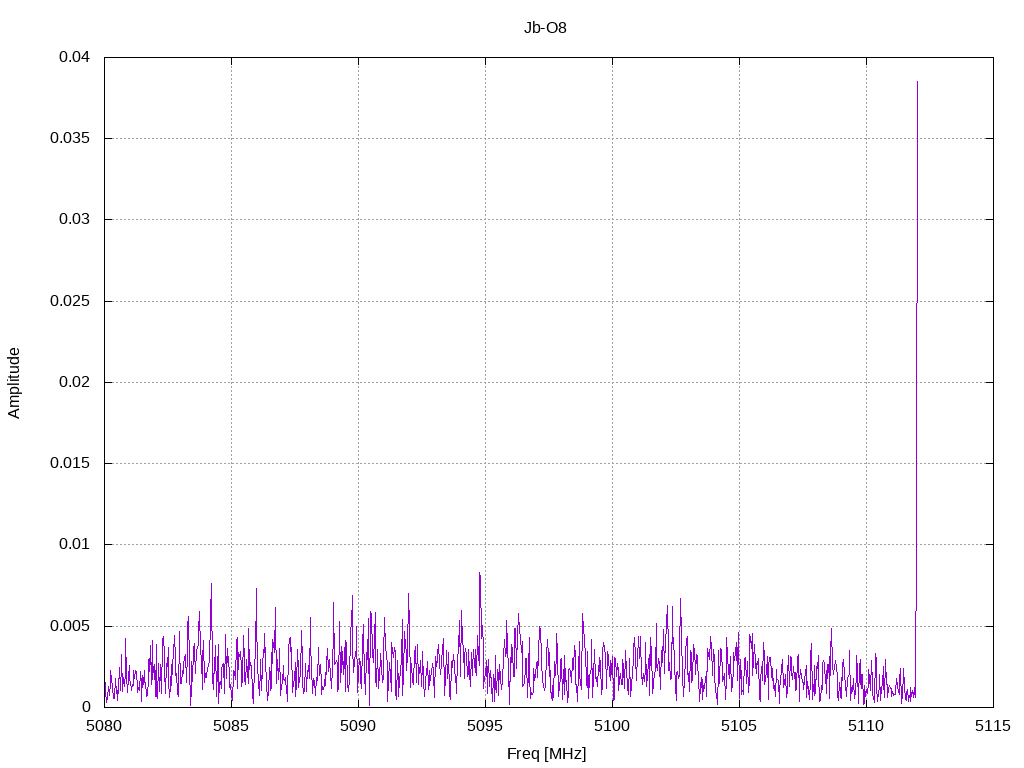
Task: Click the Freq [MHz] x-axis label
Action: (x=547, y=753)
